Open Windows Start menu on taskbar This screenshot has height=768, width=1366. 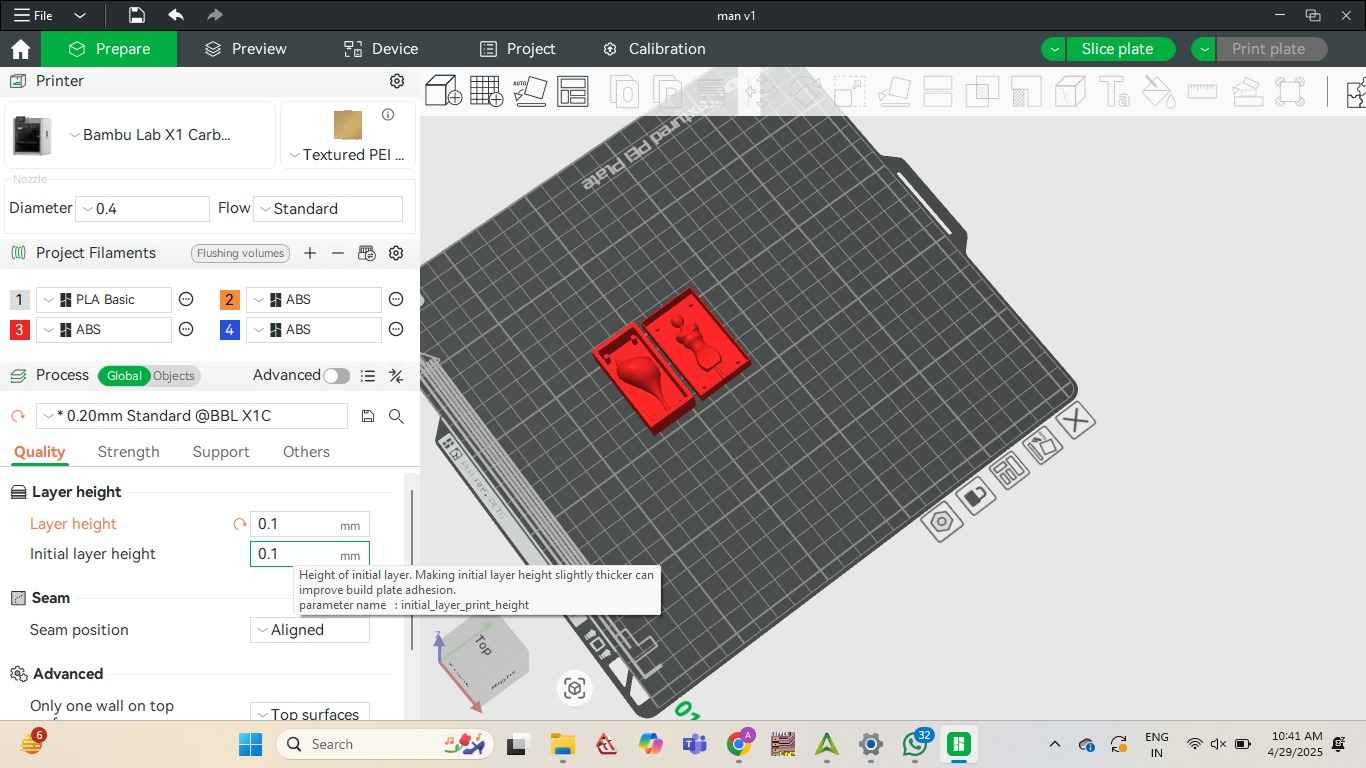point(250,744)
